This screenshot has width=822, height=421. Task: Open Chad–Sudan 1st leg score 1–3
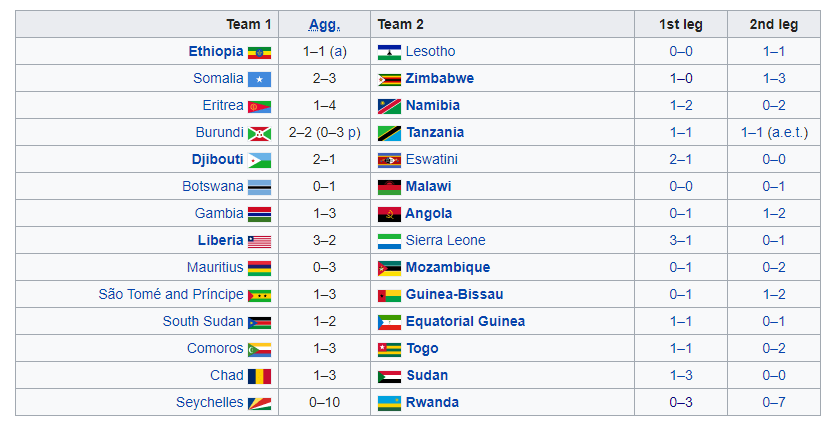tap(681, 375)
